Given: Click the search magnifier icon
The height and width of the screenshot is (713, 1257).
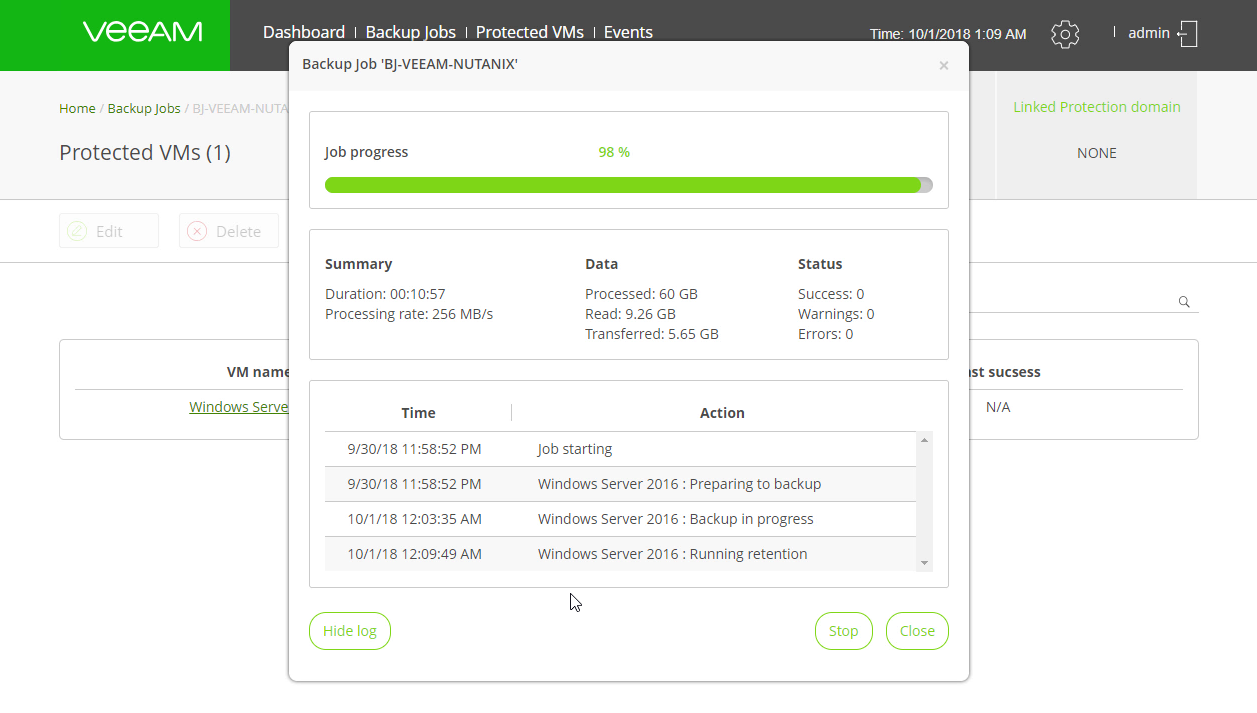Looking at the screenshot, I should tap(1184, 302).
